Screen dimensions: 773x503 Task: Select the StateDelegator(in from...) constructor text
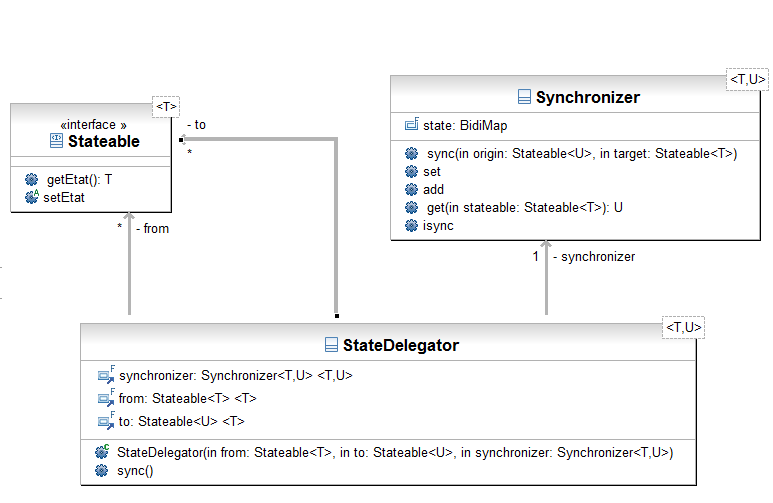[395, 452]
